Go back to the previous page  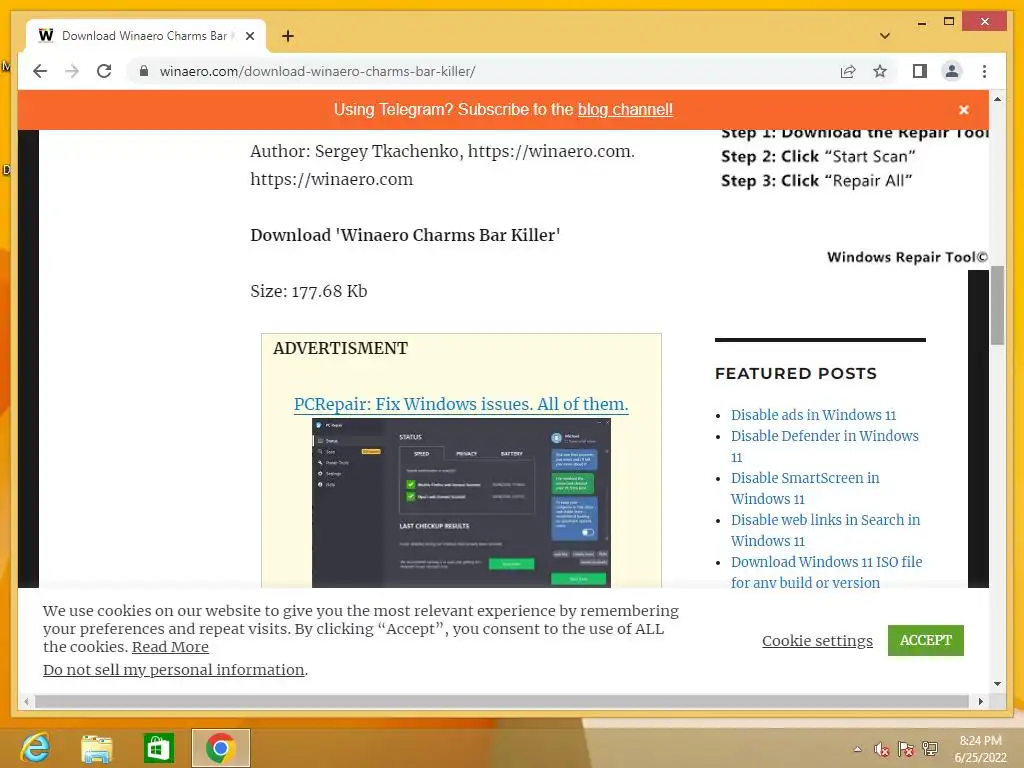coord(40,71)
